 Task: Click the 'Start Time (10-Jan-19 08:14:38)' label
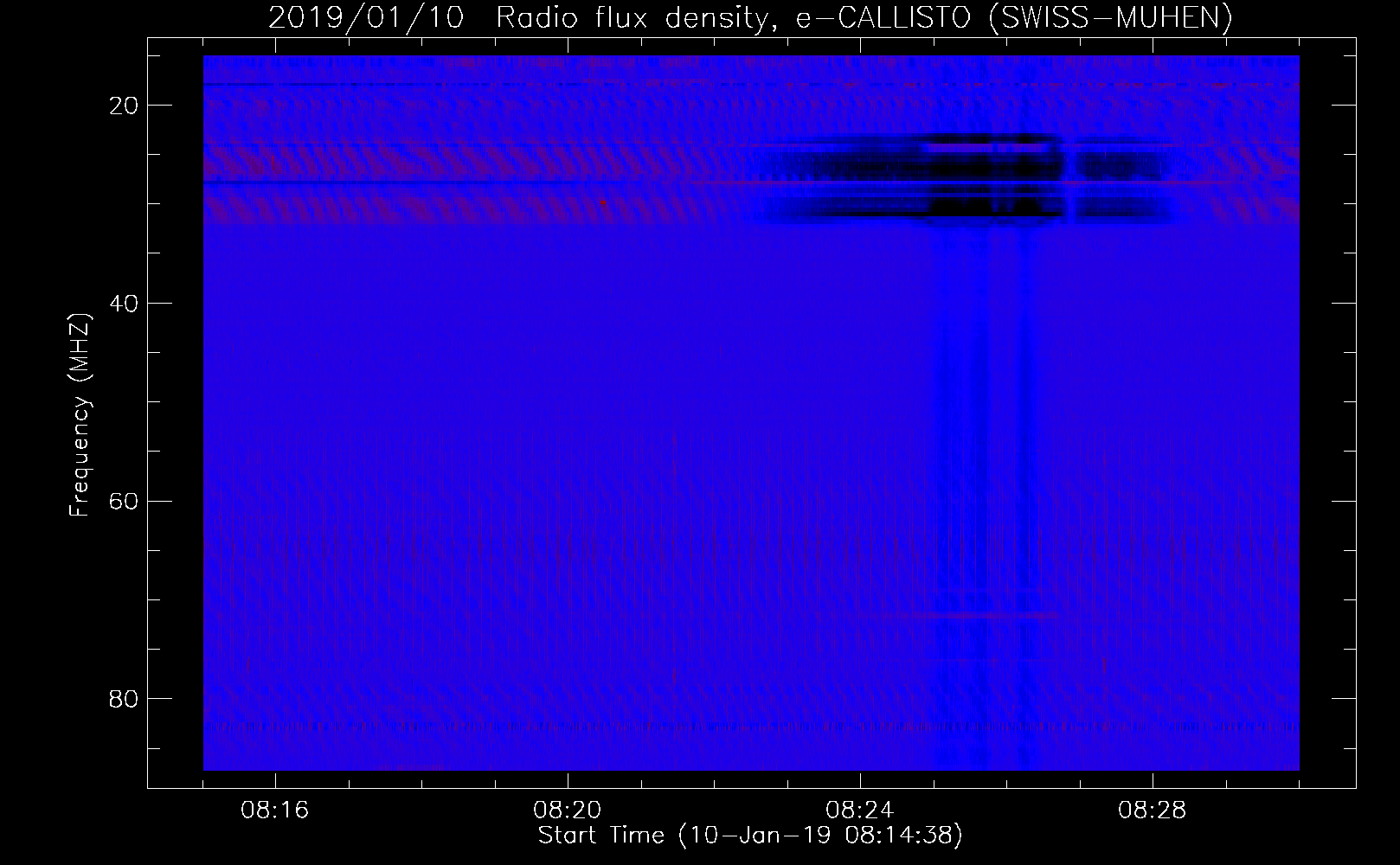pyautogui.click(x=750, y=836)
